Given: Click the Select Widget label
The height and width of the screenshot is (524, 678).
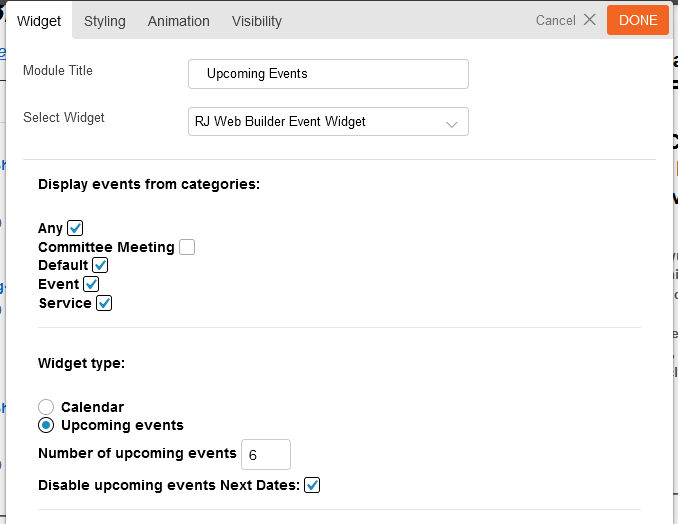Looking at the screenshot, I should click(x=64, y=118).
